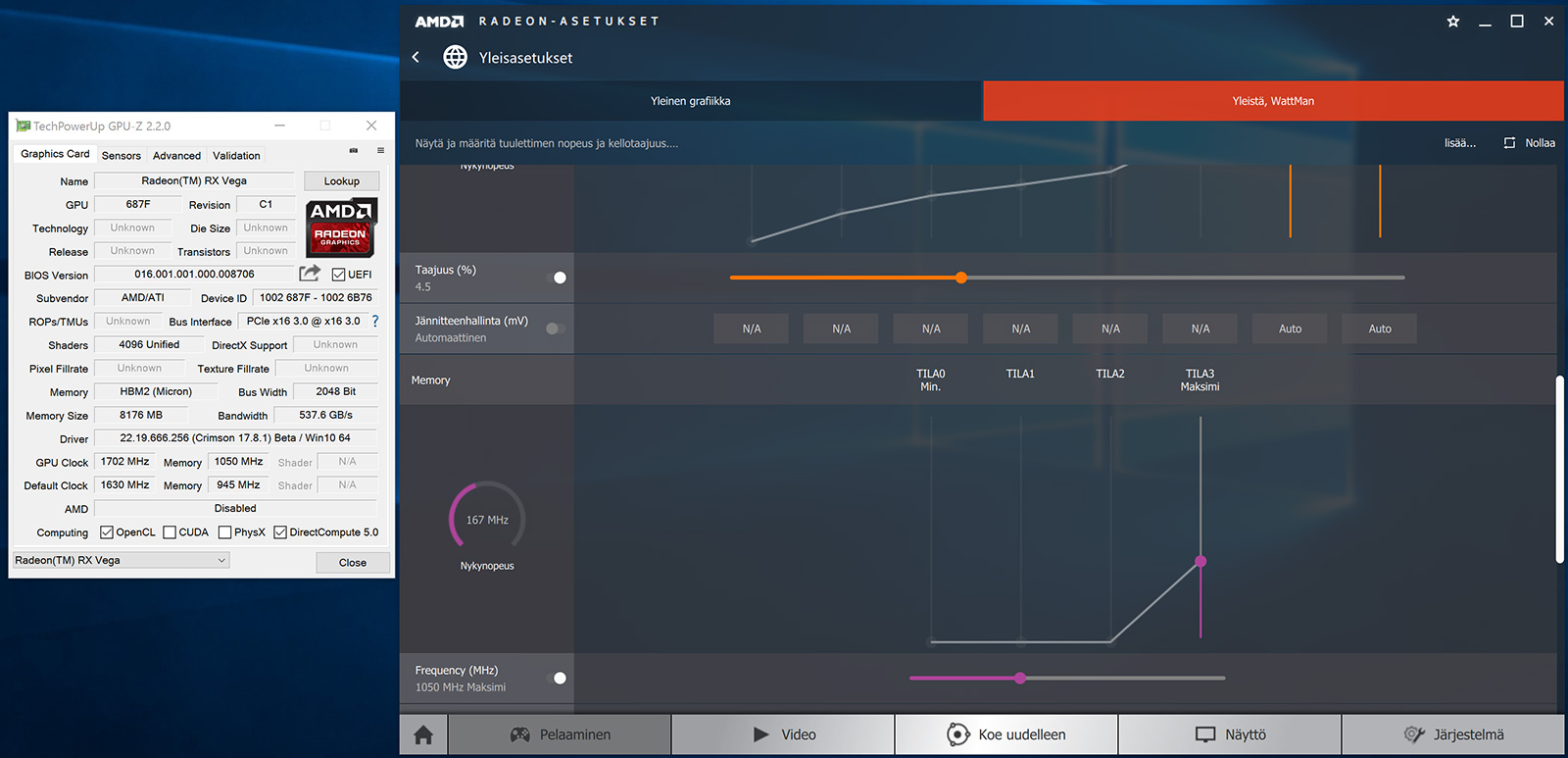Click GPU-Z title bar app icon
Screen dimensions: 1568x758
(23, 126)
